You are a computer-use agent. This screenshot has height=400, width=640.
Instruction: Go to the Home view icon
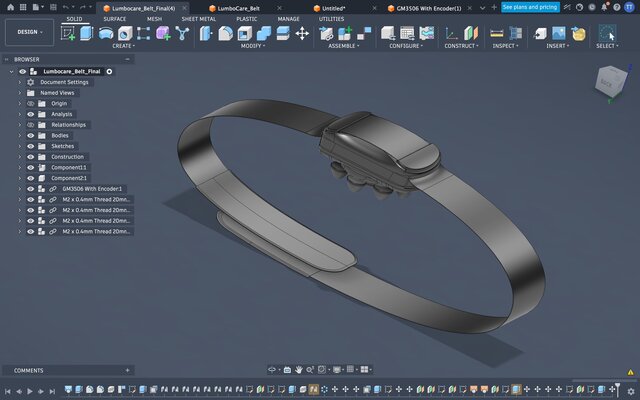coord(10,7)
